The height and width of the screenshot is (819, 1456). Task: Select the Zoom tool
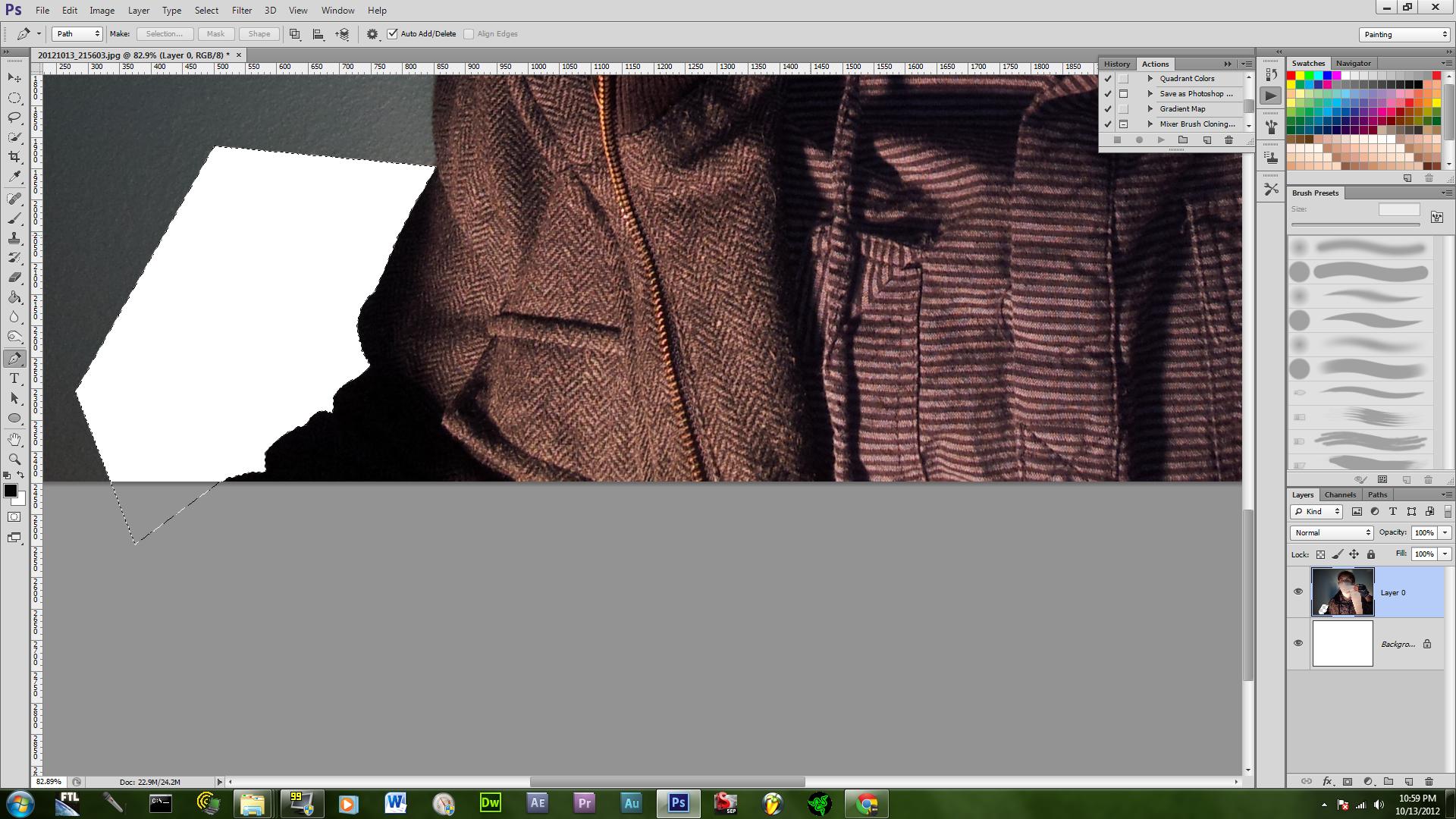14,459
